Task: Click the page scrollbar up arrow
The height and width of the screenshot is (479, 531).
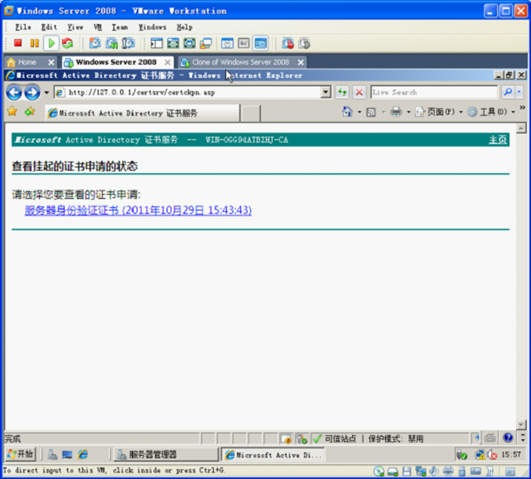Action: (x=521, y=128)
